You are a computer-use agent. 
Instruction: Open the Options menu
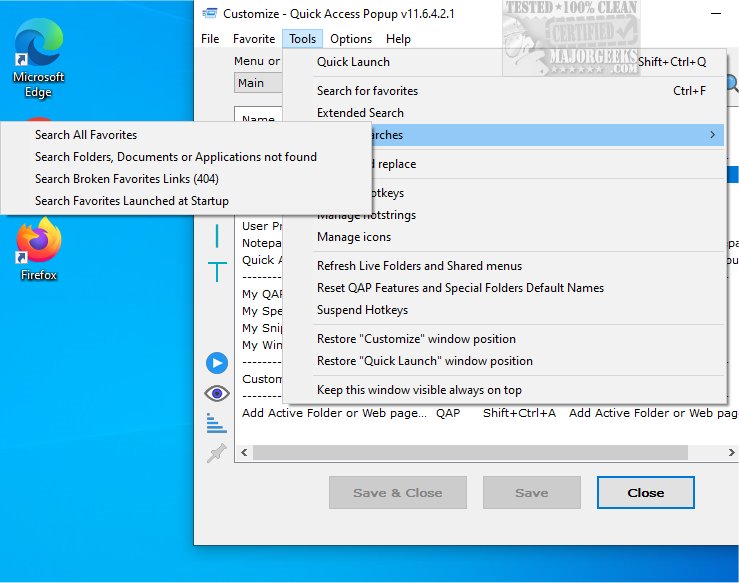351,39
